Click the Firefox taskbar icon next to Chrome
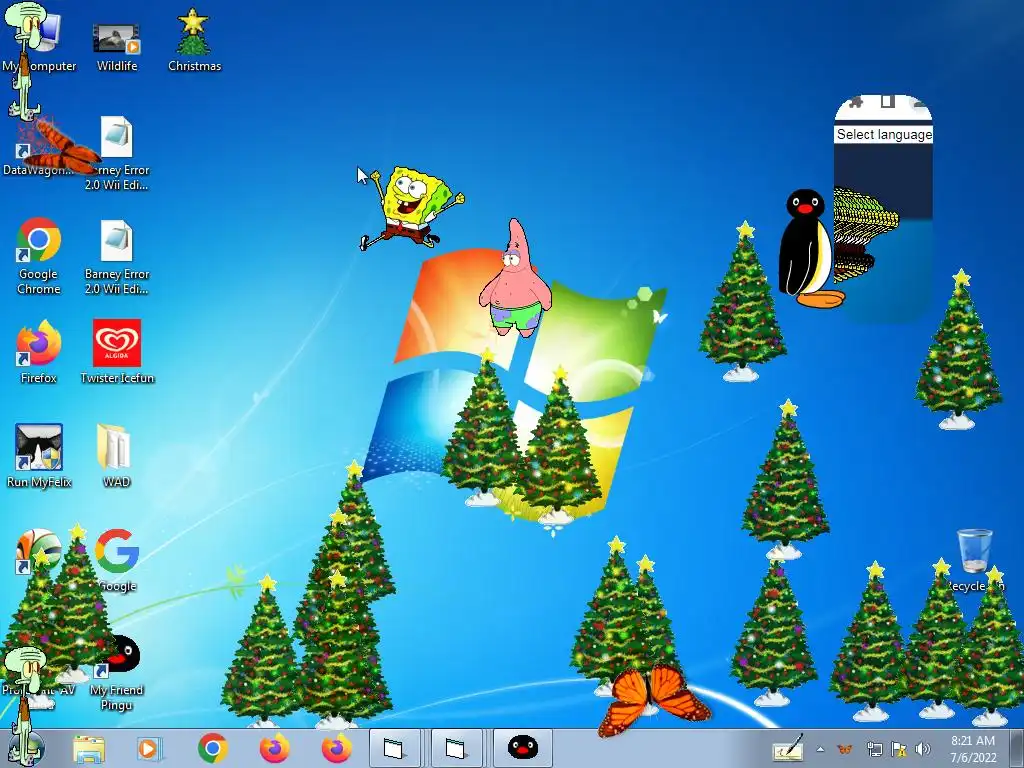Image resolution: width=1024 pixels, height=768 pixels. [274, 748]
